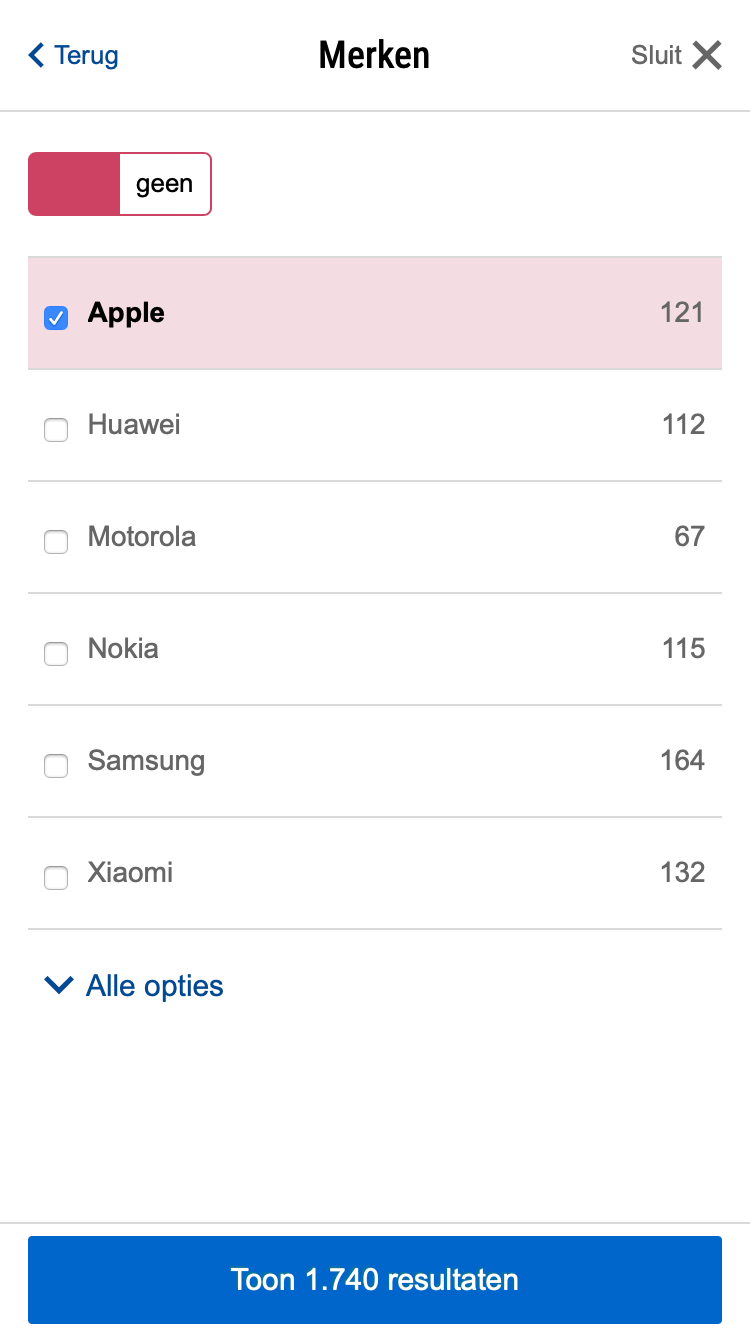
Task: Enable the Nokia checkbox
Action: click(x=56, y=654)
